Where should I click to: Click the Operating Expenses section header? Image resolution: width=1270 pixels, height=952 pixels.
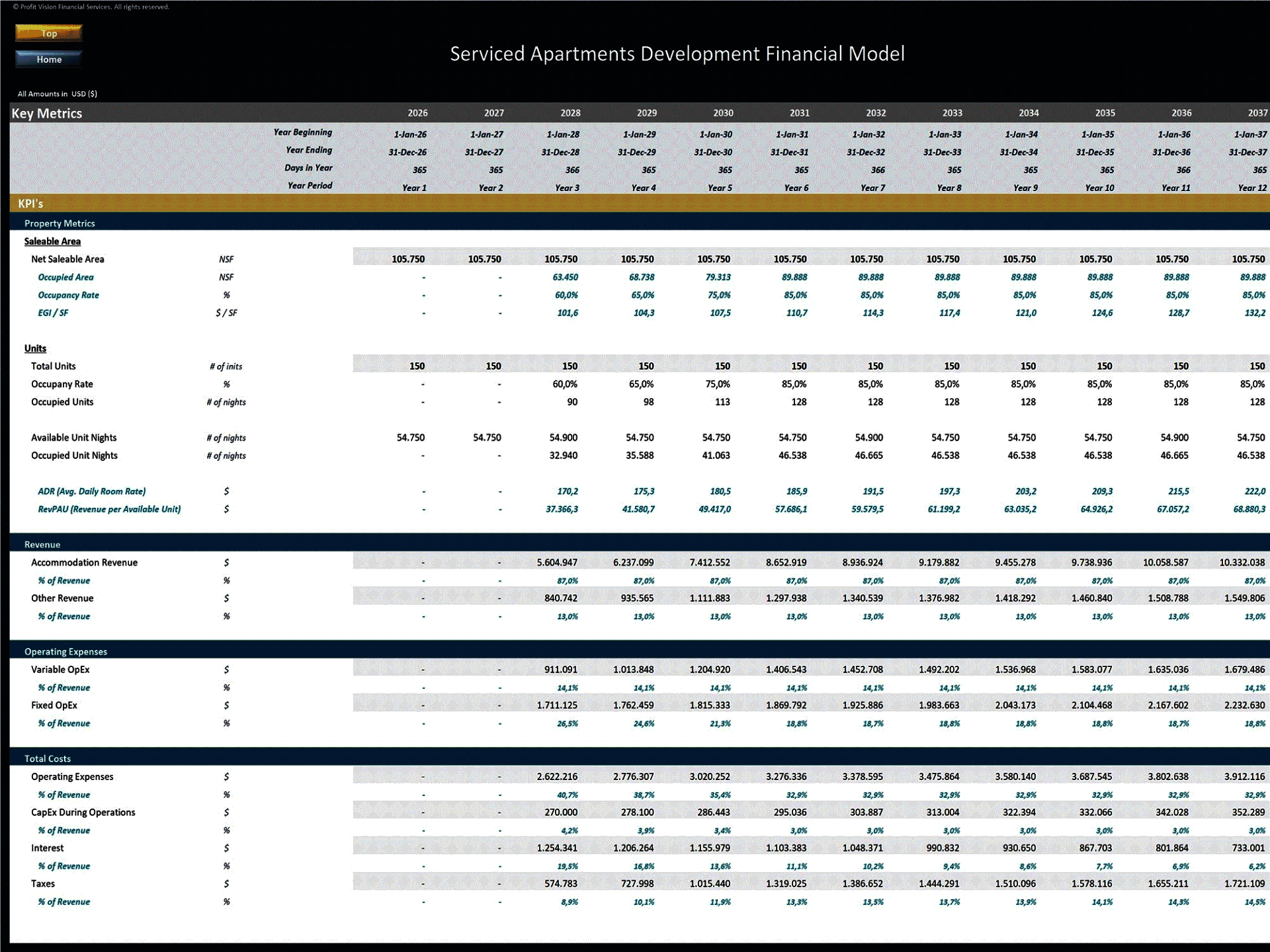(65, 651)
